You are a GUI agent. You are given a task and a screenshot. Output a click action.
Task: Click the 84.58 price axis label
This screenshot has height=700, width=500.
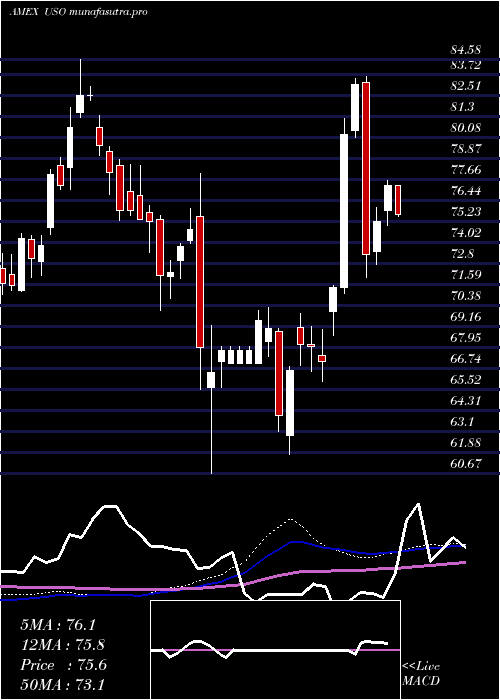pyautogui.click(x=466, y=49)
